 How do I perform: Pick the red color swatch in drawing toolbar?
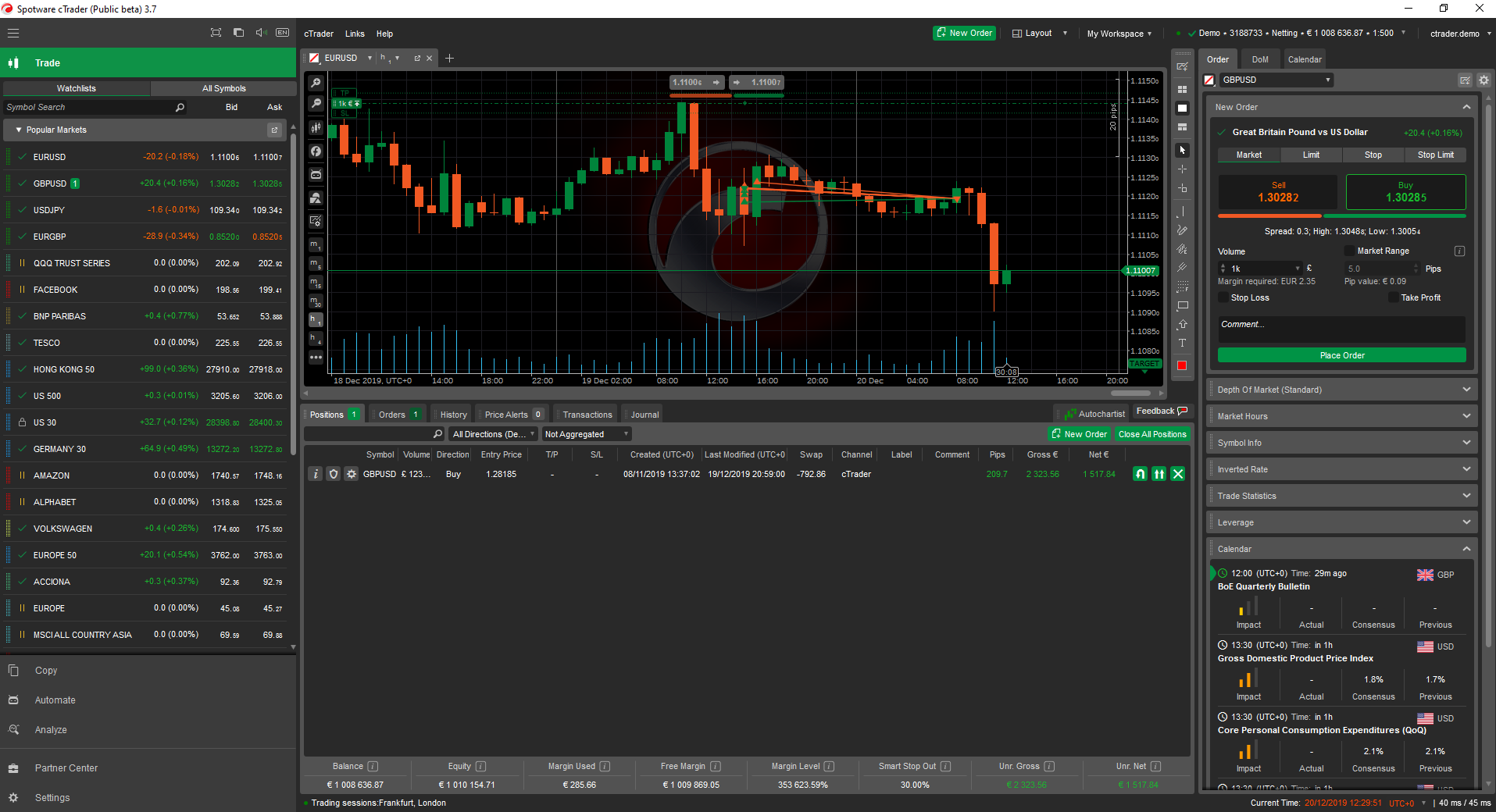(x=1182, y=365)
